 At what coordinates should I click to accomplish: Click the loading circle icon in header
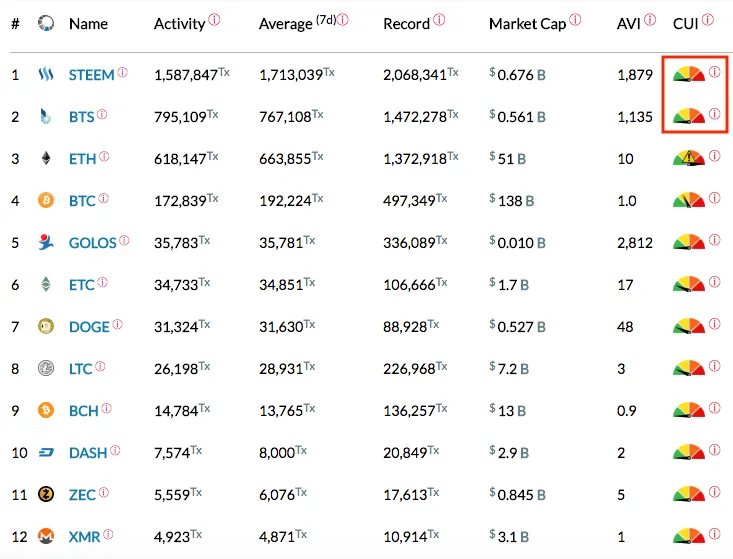(x=46, y=23)
